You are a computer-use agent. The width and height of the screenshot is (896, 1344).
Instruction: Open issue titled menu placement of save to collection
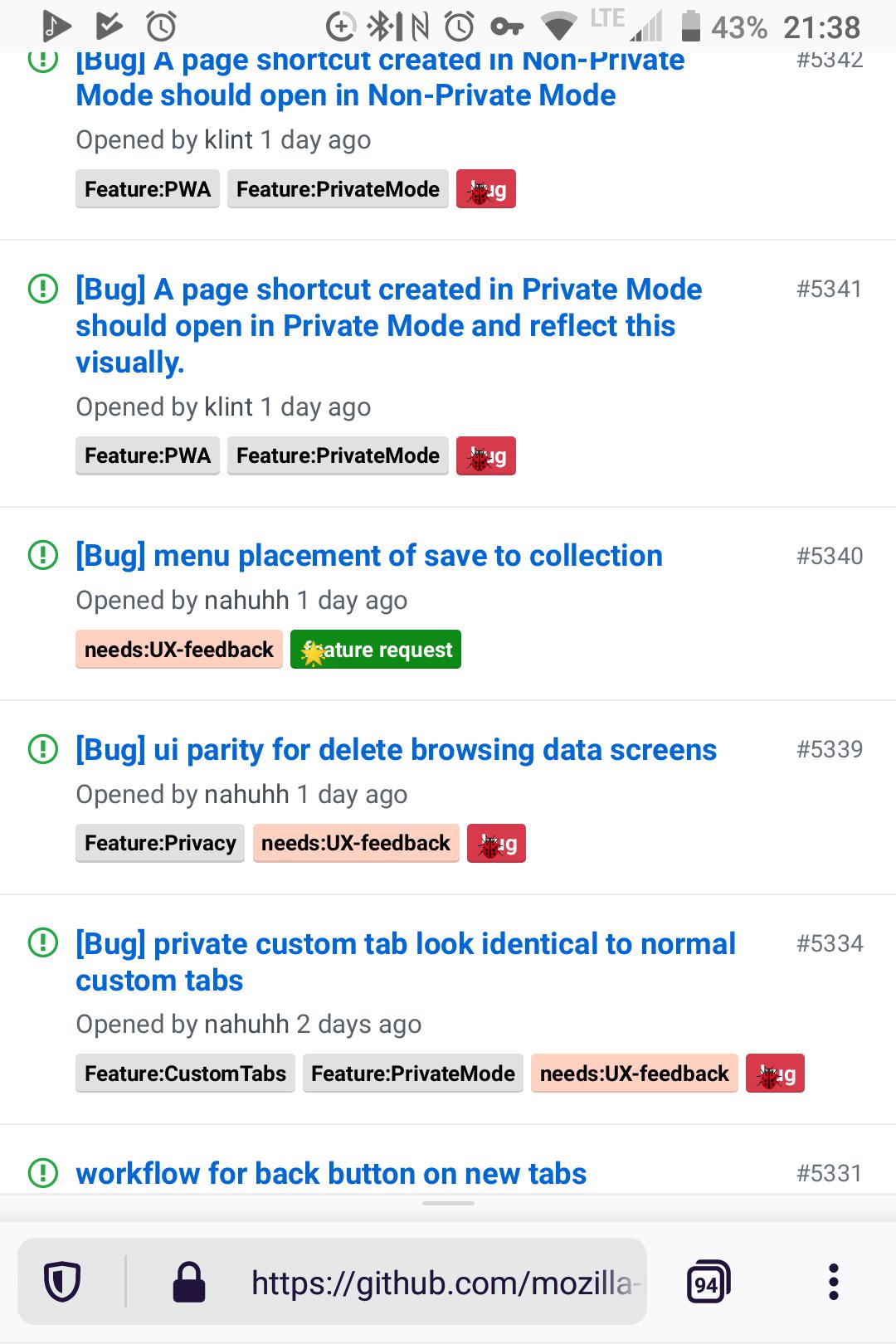coord(368,555)
